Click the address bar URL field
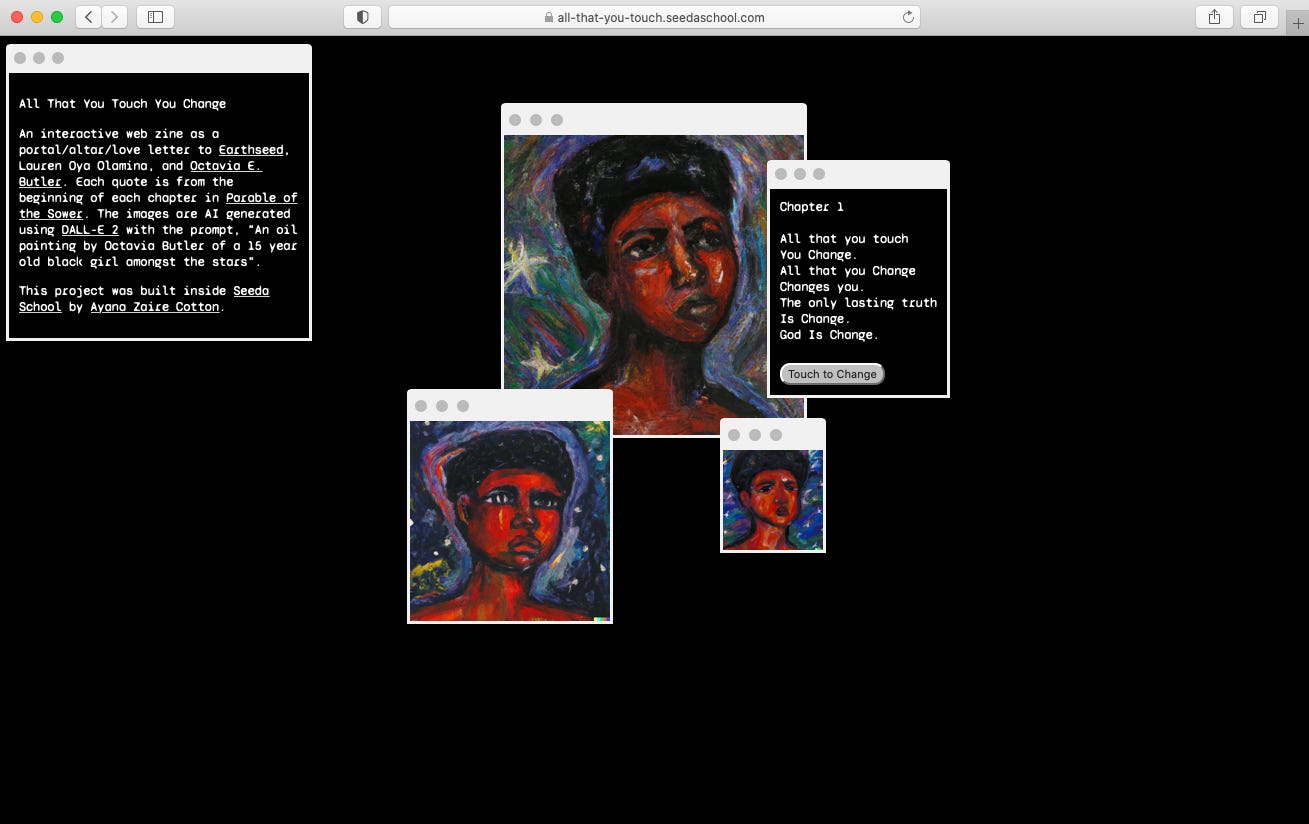The image size is (1309, 824). click(x=654, y=17)
